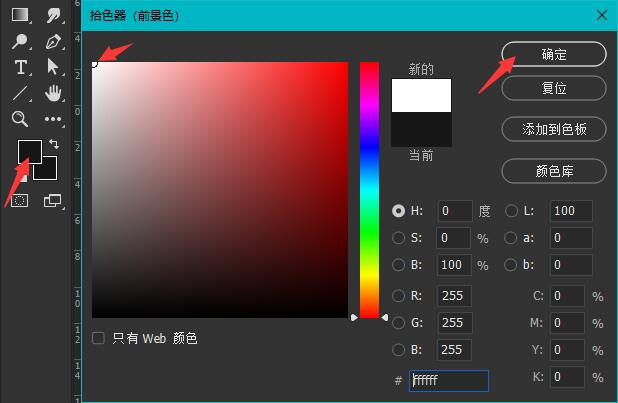The height and width of the screenshot is (403, 618).
Task: Click the brightness B field showing 100
Action: [x=454, y=265]
